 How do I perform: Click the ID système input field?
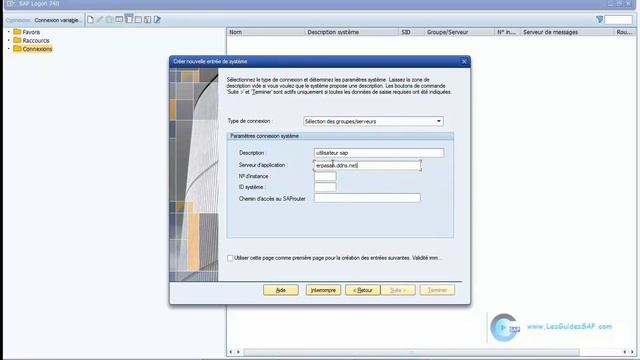click(325, 187)
